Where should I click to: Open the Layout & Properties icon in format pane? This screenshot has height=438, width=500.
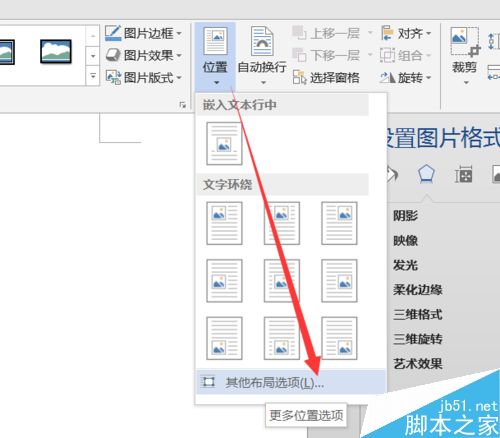coord(464,174)
